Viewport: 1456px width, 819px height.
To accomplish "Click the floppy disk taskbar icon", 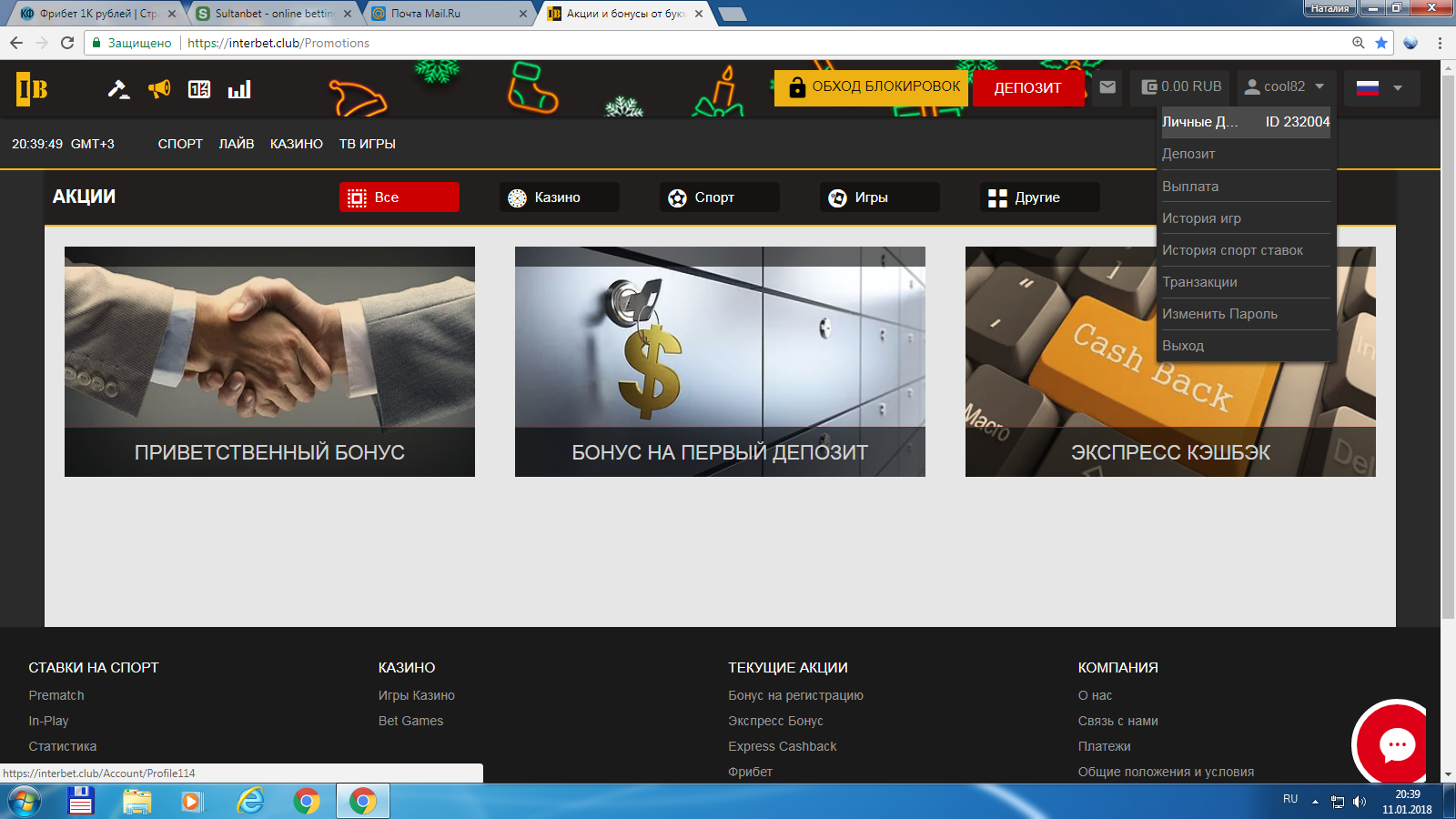I will pyautogui.click(x=81, y=802).
